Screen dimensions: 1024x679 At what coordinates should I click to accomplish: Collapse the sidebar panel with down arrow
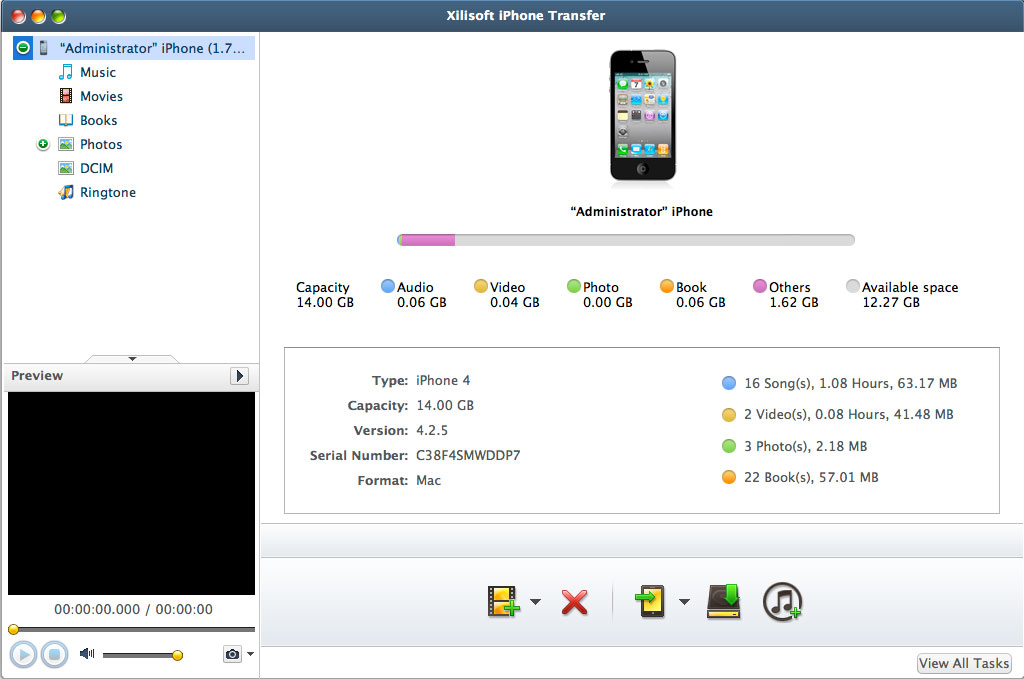pyautogui.click(x=133, y=359)
